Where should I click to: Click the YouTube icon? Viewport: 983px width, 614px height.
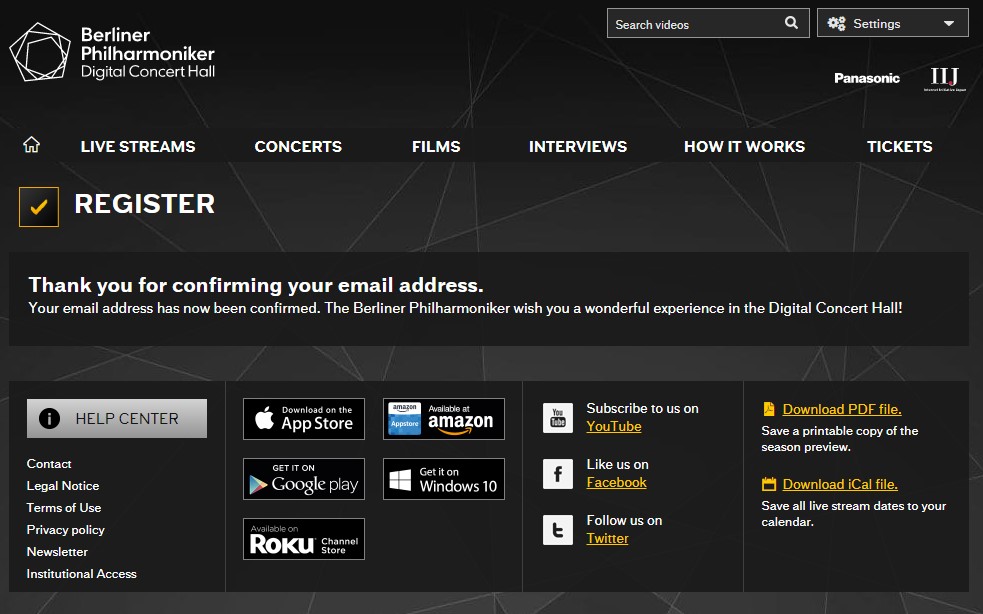point(557,418)
